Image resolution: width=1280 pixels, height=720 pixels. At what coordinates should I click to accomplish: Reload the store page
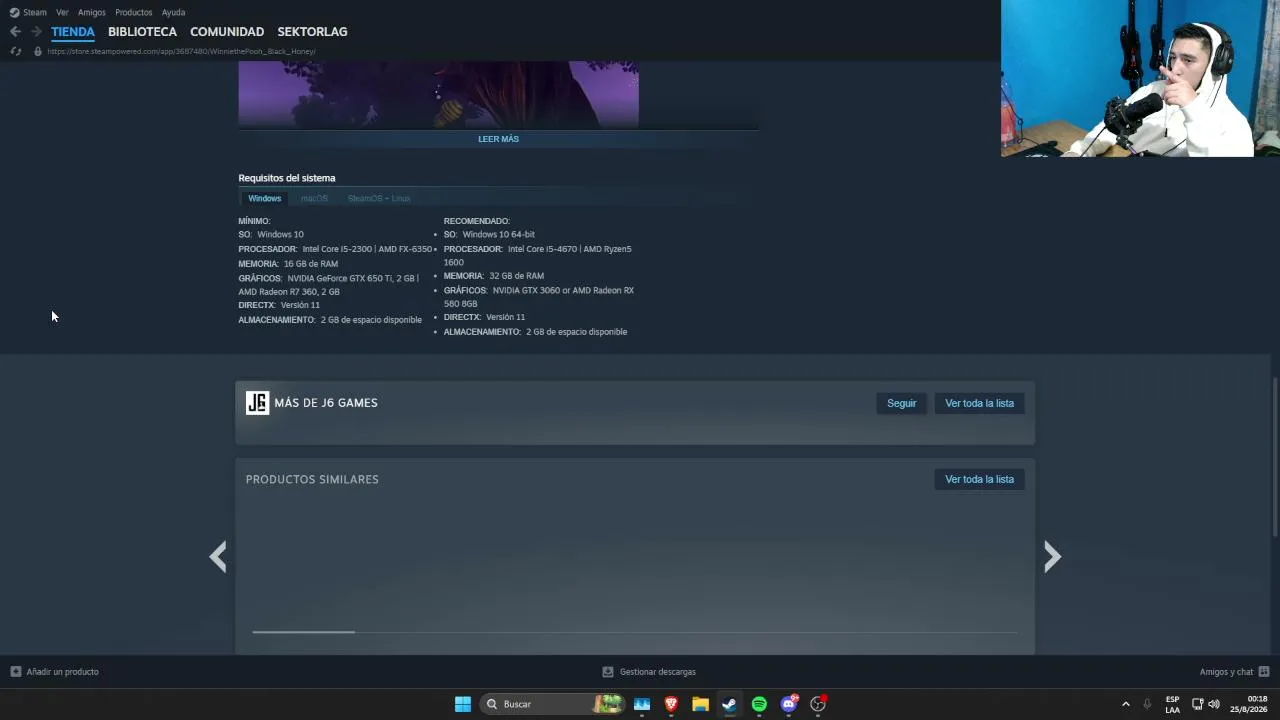pos(15,51)
